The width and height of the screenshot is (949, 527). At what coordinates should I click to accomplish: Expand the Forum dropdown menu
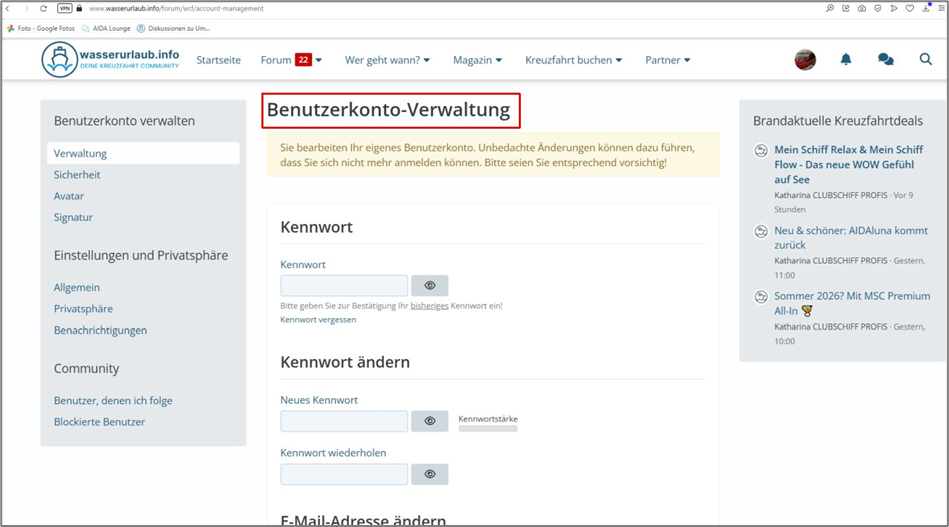(291, 60)
